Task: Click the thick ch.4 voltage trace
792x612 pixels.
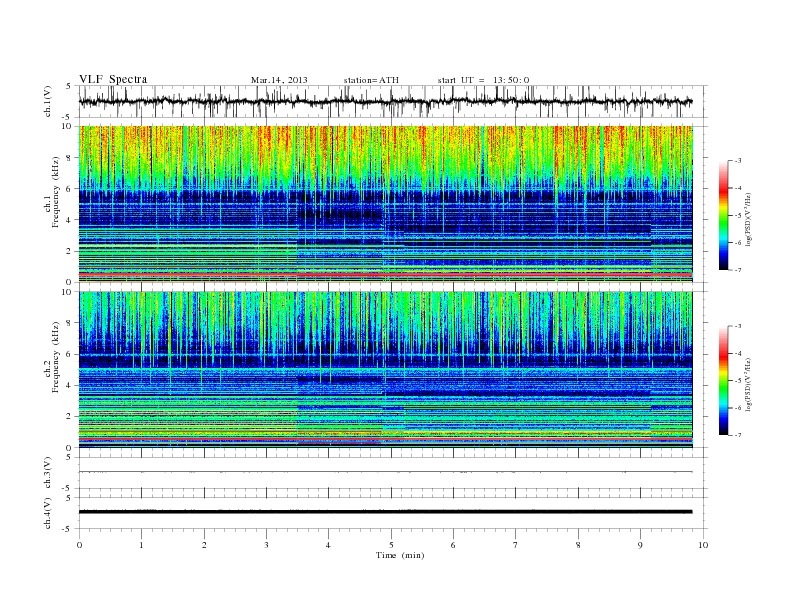Action: pyautogui.click(x=385, y=512)
